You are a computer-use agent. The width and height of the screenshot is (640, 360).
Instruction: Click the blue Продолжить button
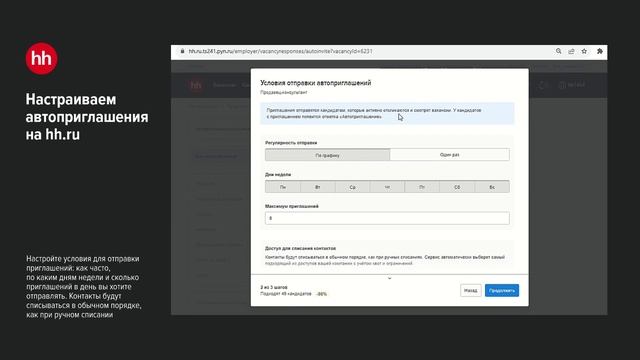pos(502,291)
